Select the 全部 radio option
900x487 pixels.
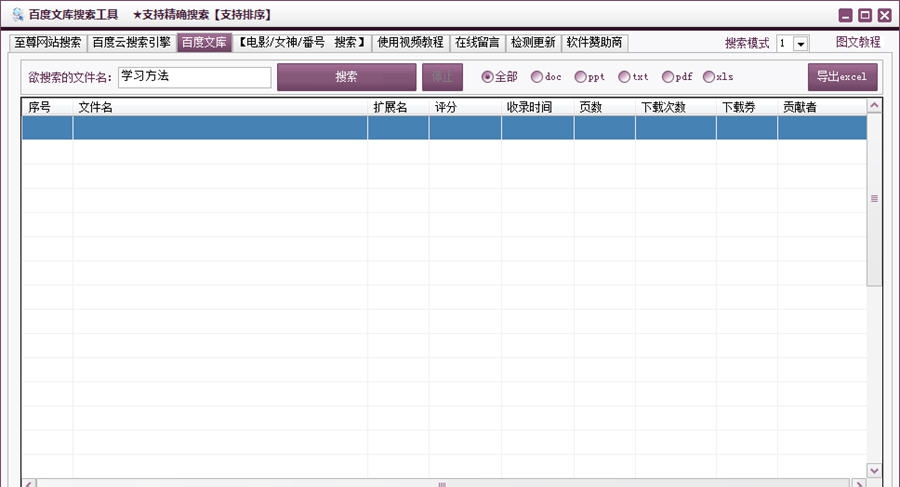click(499, 77)
